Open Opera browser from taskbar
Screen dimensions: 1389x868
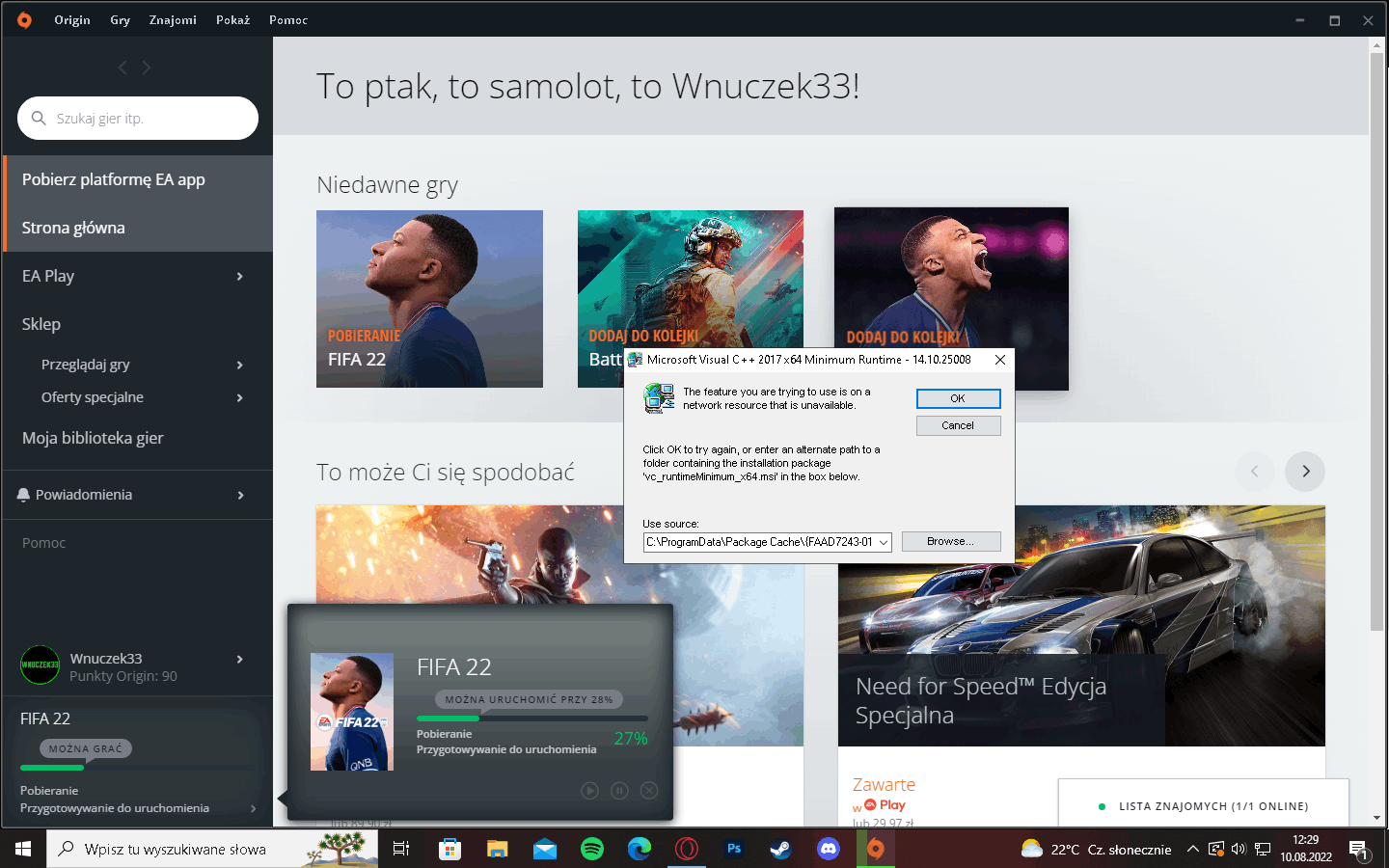(686, 849)
